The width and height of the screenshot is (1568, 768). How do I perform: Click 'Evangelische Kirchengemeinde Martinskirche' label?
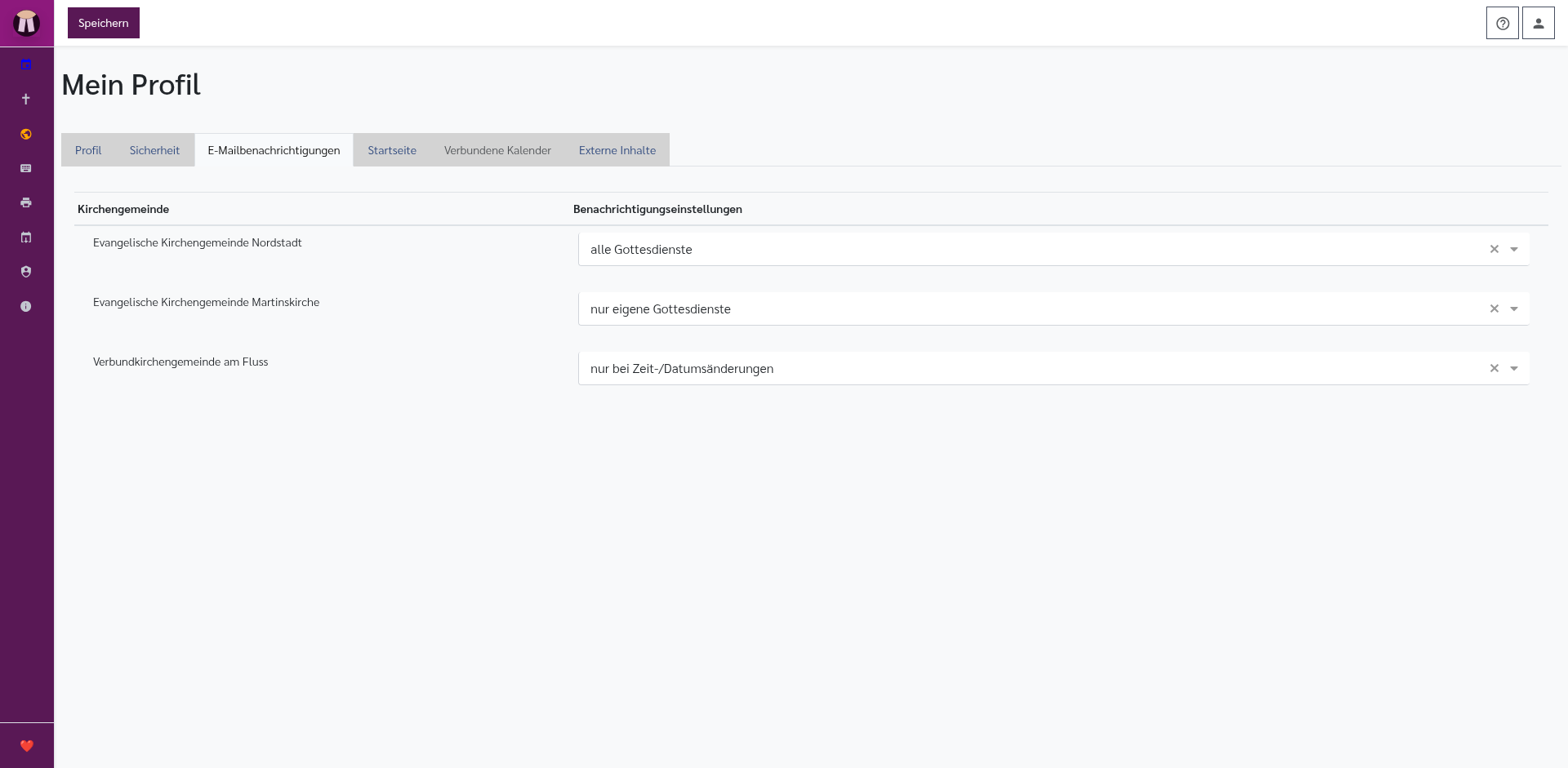click(207, 302)
